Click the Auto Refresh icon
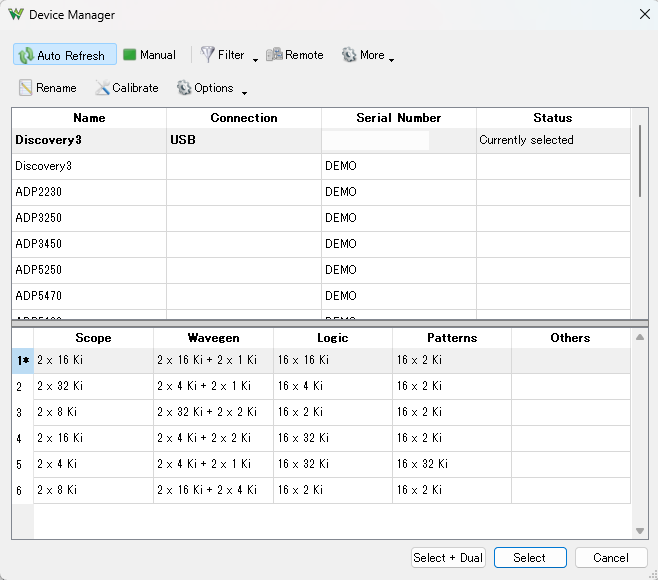Image resolution: width=658 pixels, height=580 pixels. coord(26,55)
